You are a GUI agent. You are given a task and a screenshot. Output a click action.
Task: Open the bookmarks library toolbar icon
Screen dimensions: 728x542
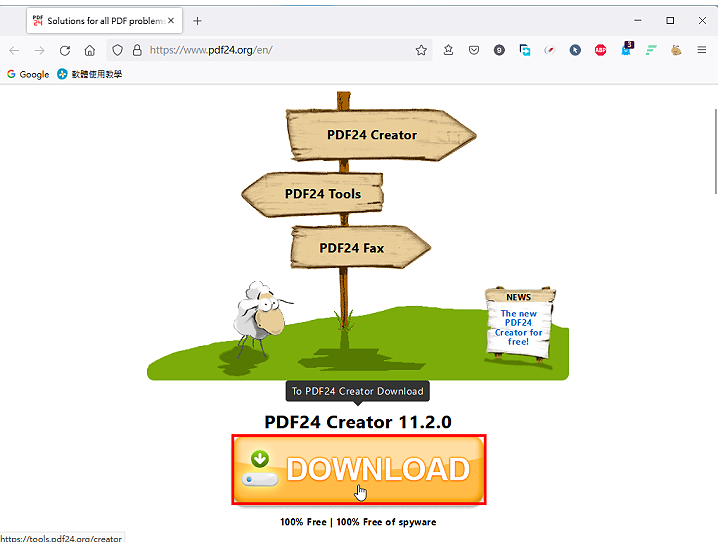pyautogui.click(x=448, y=50)
